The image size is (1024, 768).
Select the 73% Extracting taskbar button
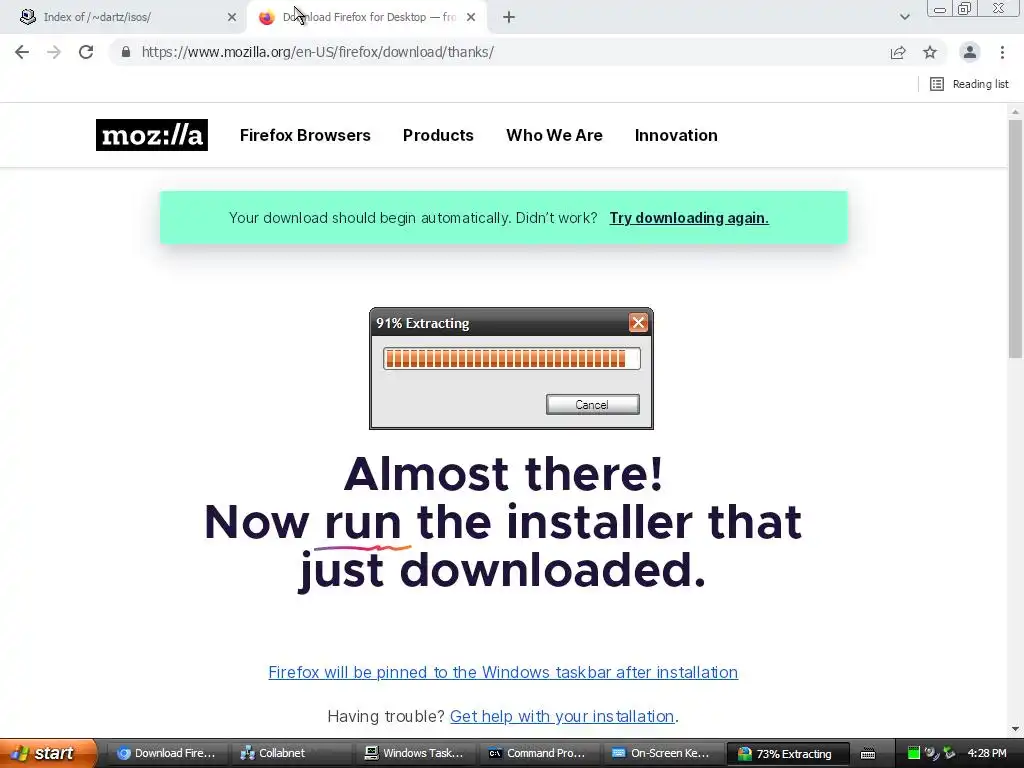788,754
